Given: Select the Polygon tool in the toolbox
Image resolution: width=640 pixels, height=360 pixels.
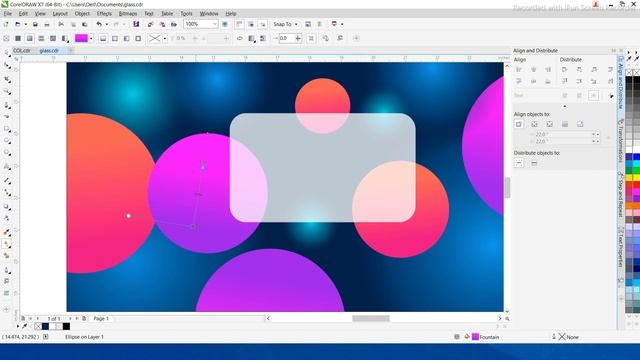Looking at the screenshot, I should click(7, 153).
